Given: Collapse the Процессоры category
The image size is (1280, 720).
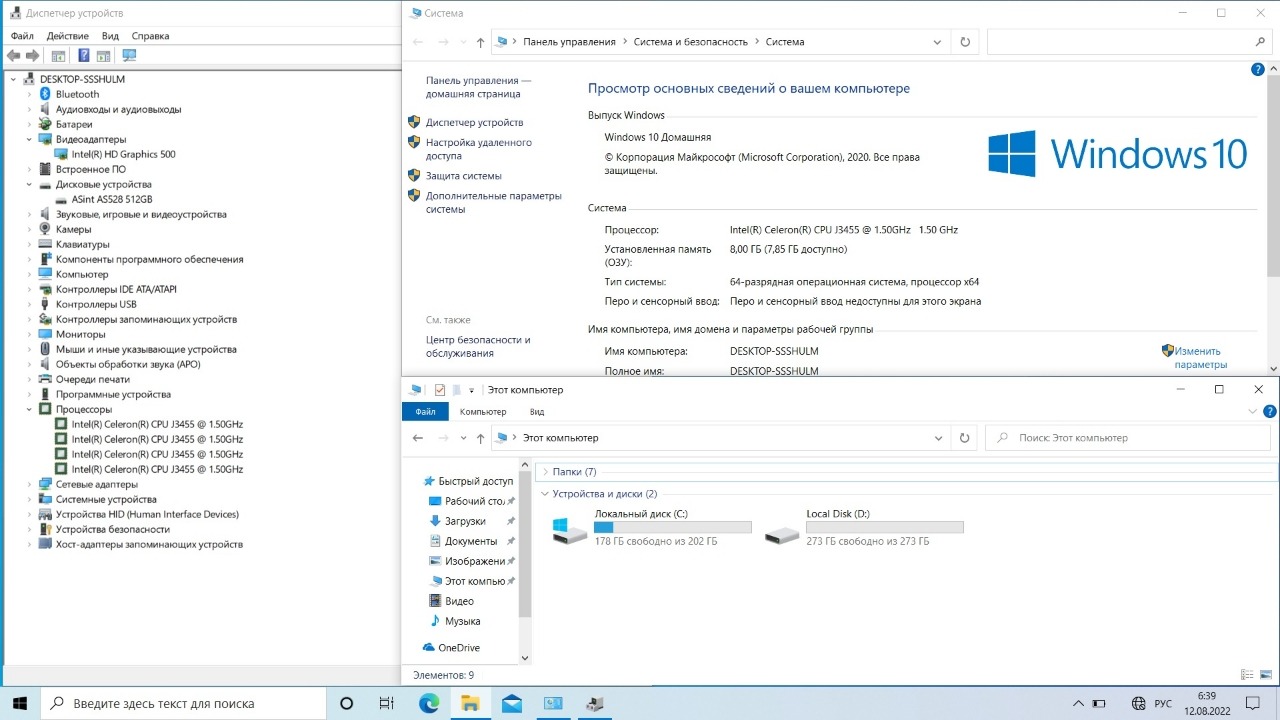Looking at the screenshot, I should click(29, 409).
